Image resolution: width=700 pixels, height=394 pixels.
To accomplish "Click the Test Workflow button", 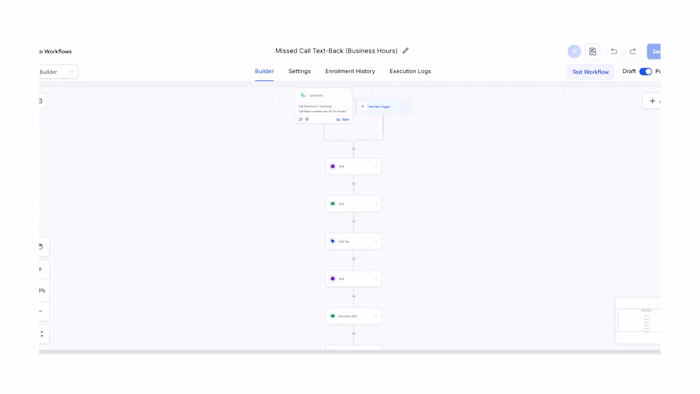I will [590, 72].
